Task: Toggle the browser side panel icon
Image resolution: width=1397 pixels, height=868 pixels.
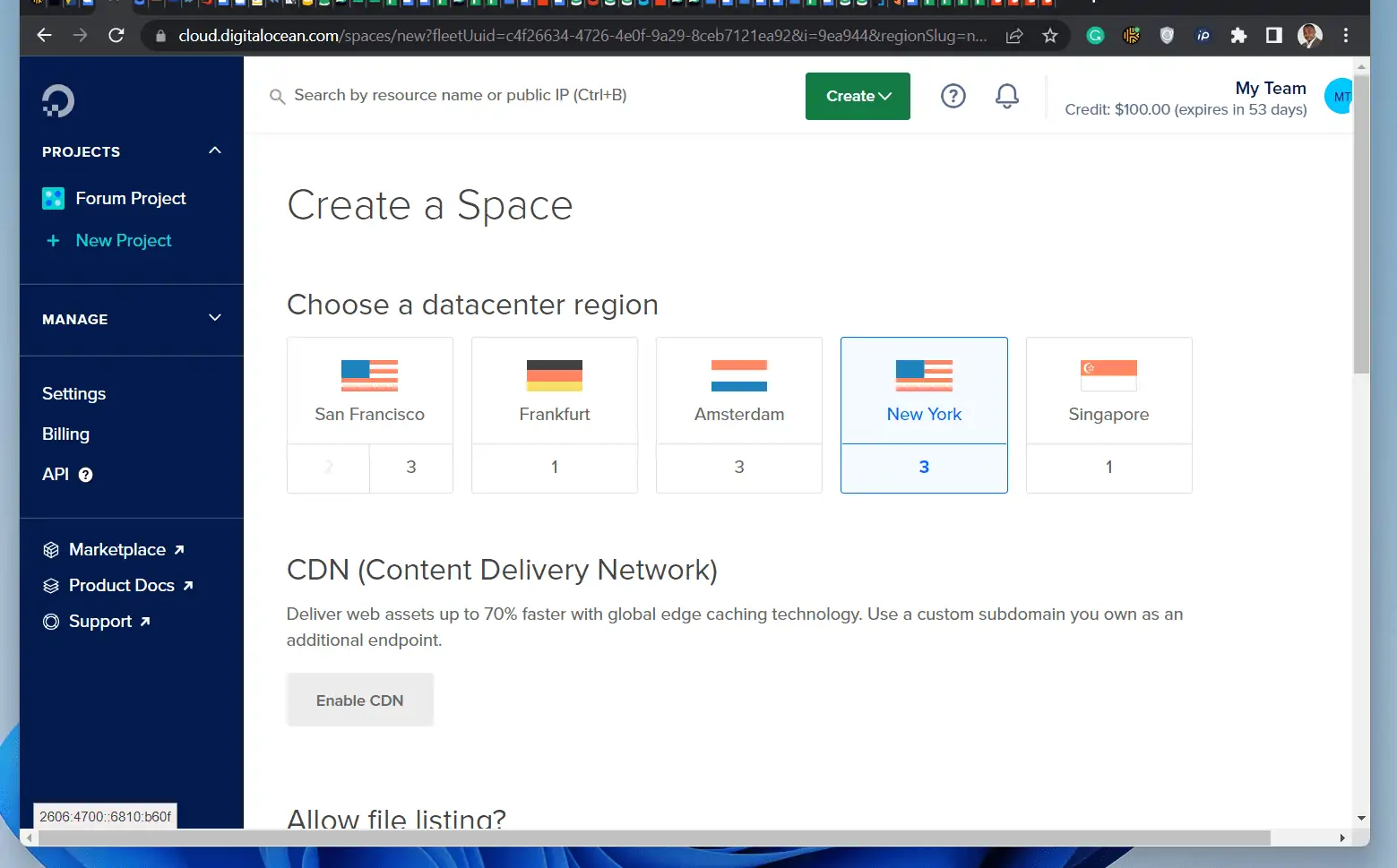Action: pos(1273,36)
